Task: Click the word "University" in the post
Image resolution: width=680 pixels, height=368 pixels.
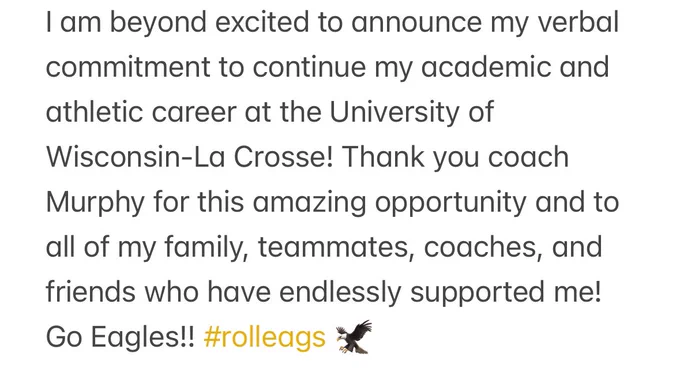Action: point(394,112)
